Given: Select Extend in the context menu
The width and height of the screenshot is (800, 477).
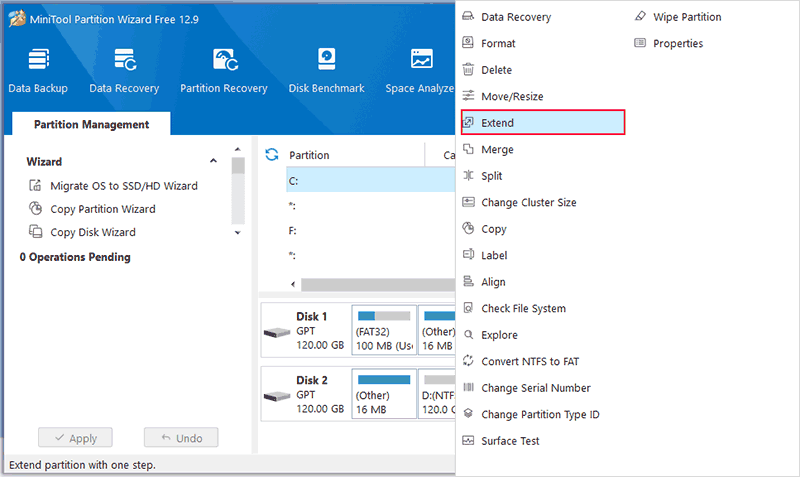Looking at the screenshot, I should point(542,123).
